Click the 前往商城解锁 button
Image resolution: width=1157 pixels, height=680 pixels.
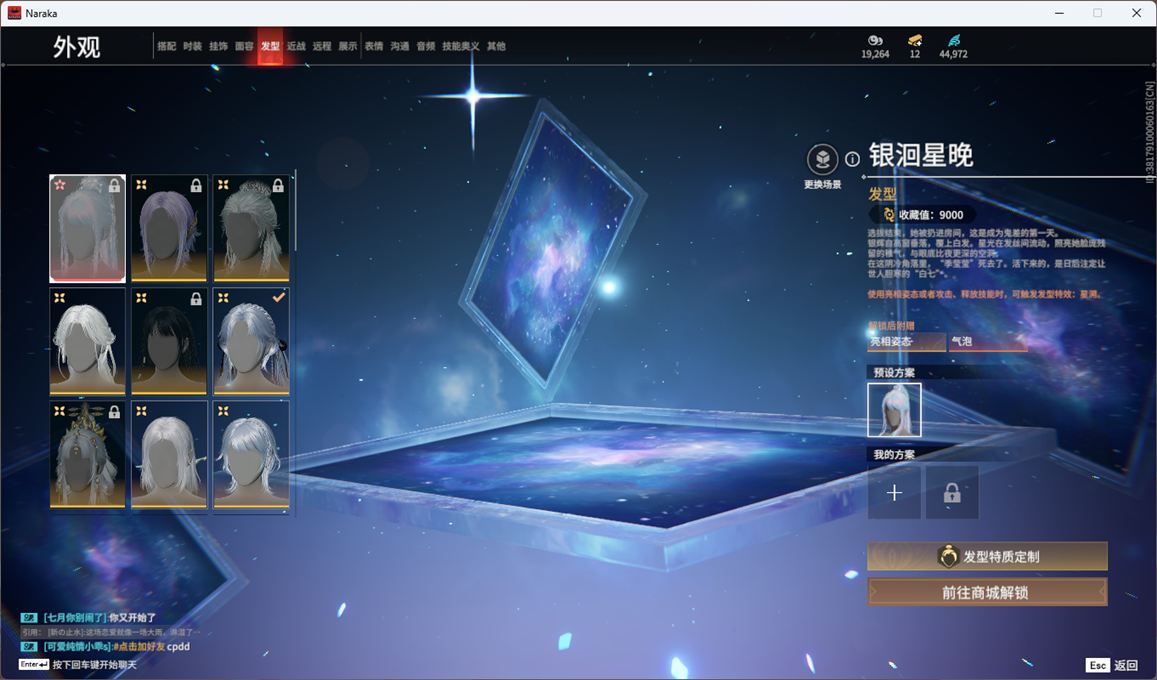point(987,592)
